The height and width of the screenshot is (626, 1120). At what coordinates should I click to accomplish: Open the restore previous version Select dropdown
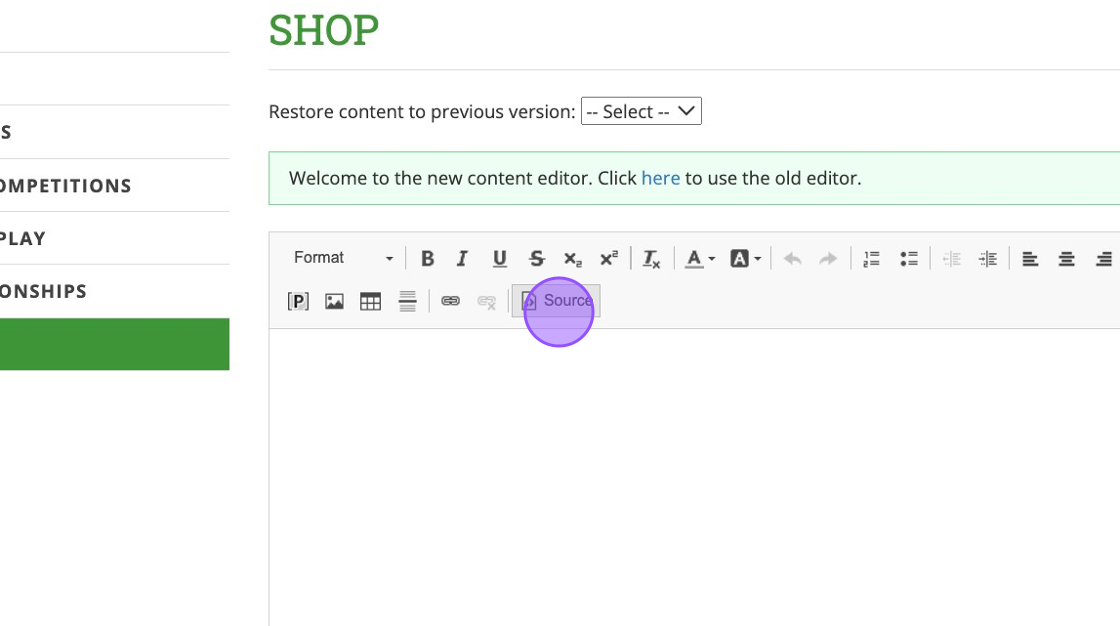(x=641, y=111)
